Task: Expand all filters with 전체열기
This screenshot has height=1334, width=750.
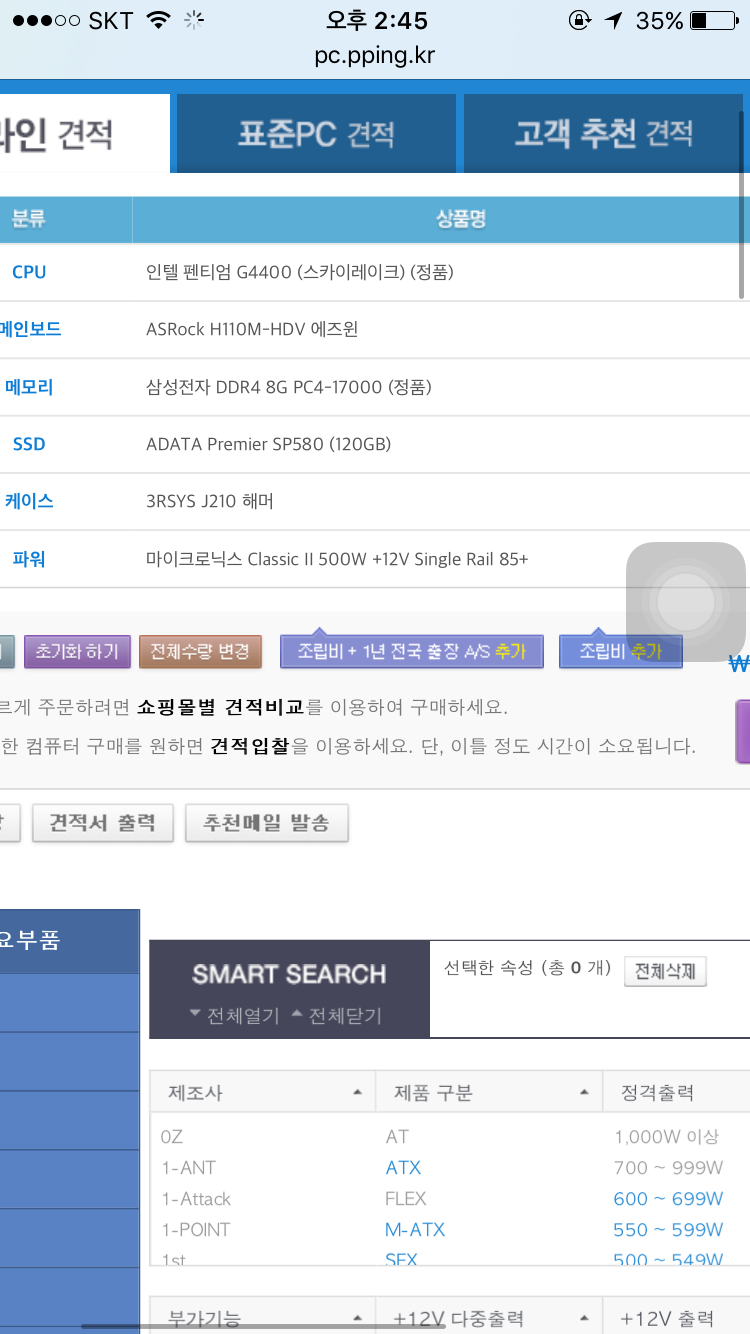Action: (234, 1015)
